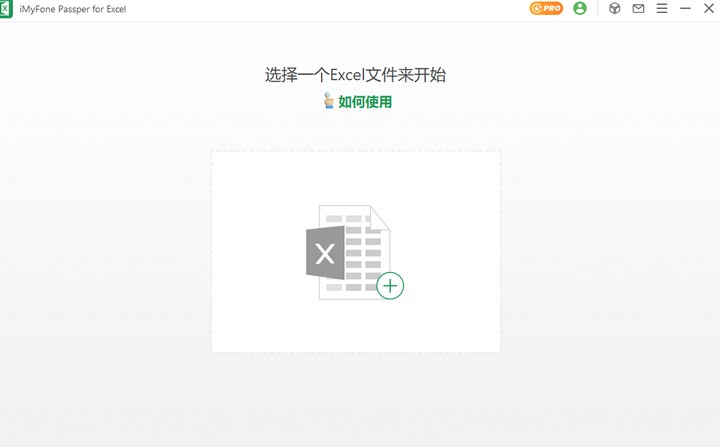This screenshot has height=447, width=720.
Task: Minimize the Passper for Excel window
Action: (686, 8)
